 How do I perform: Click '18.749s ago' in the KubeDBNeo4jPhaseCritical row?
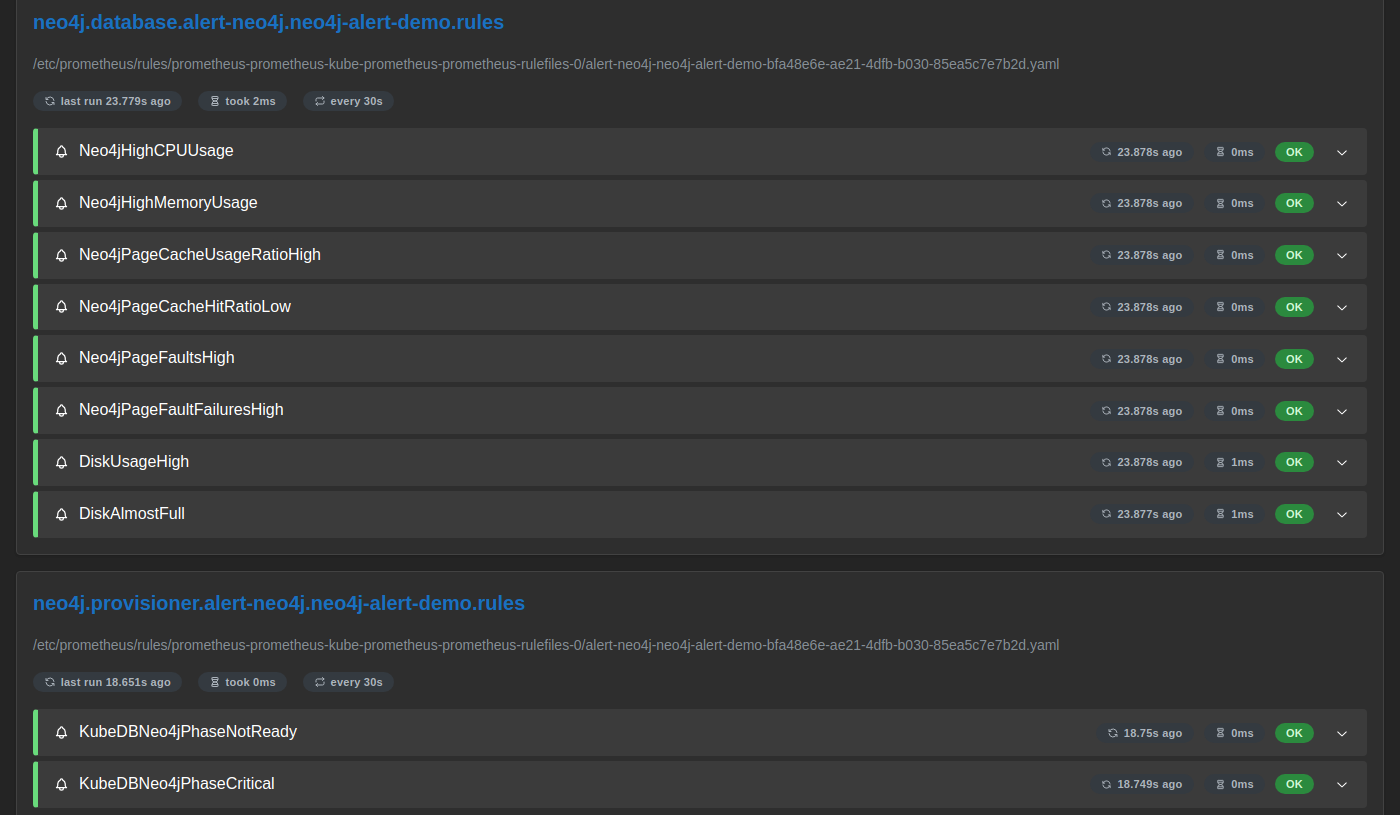[1150, 785]
